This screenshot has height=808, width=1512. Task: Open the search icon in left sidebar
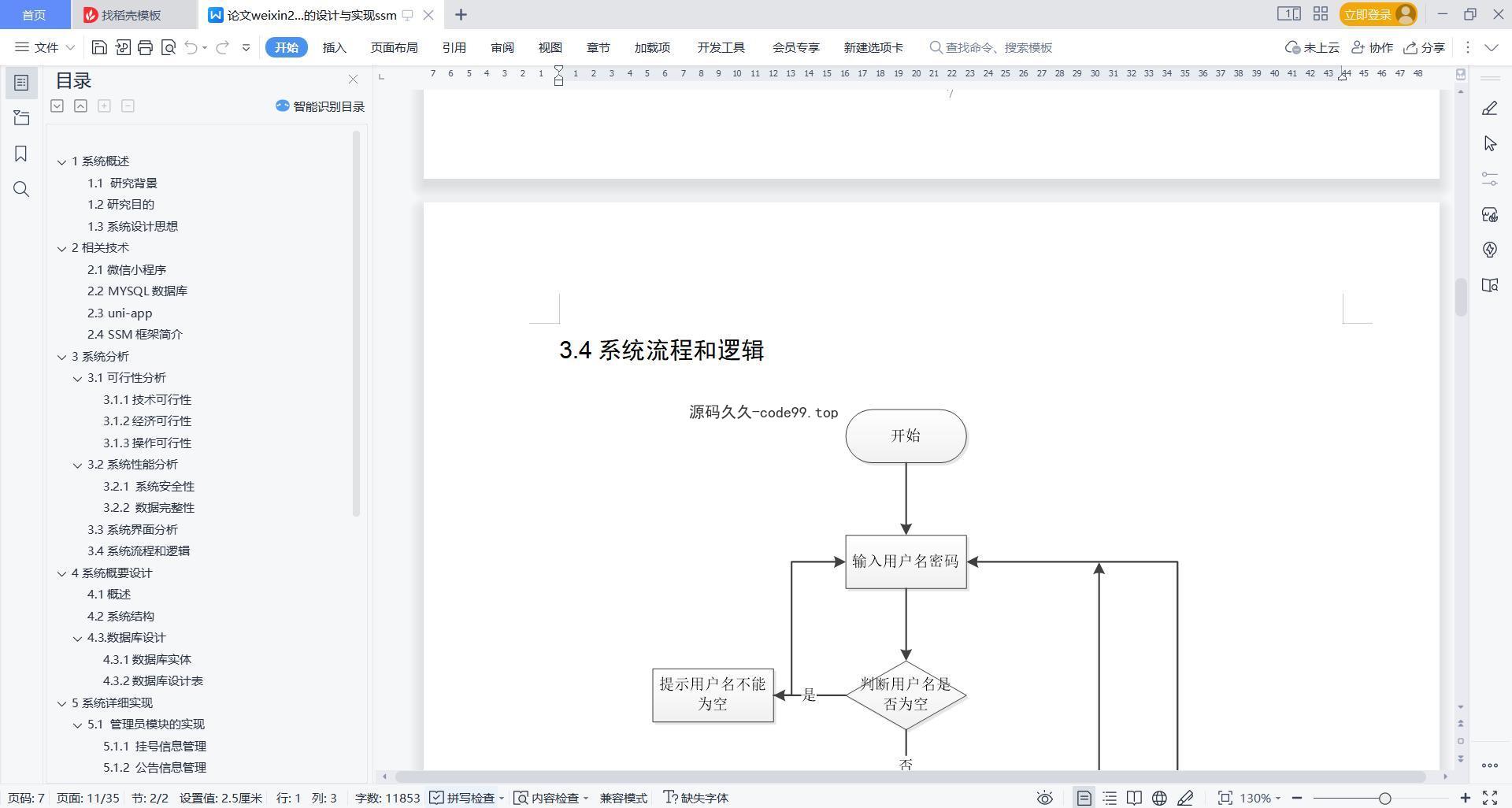tap(21, 189)
